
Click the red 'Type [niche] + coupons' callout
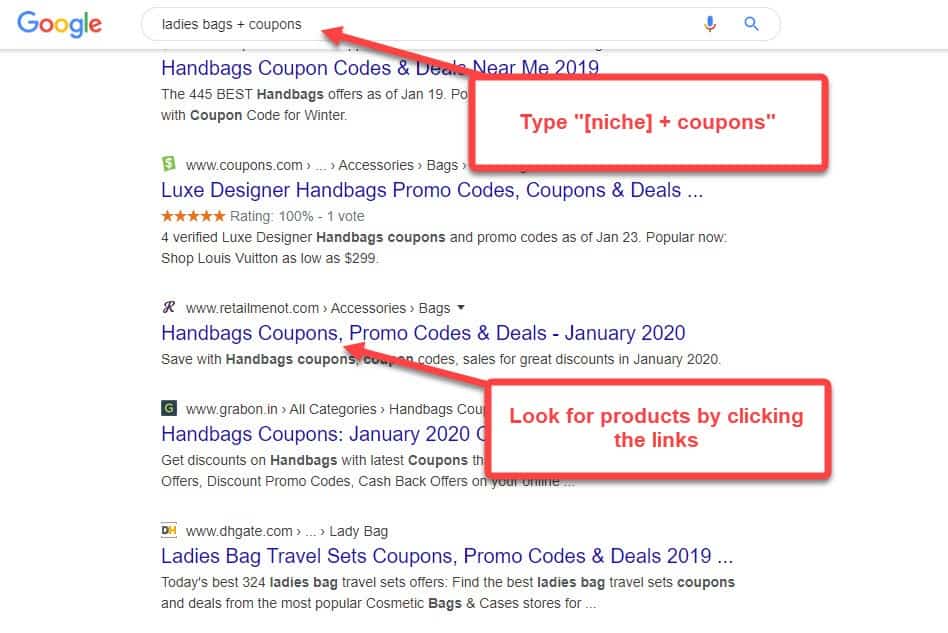tap(648, 122)
